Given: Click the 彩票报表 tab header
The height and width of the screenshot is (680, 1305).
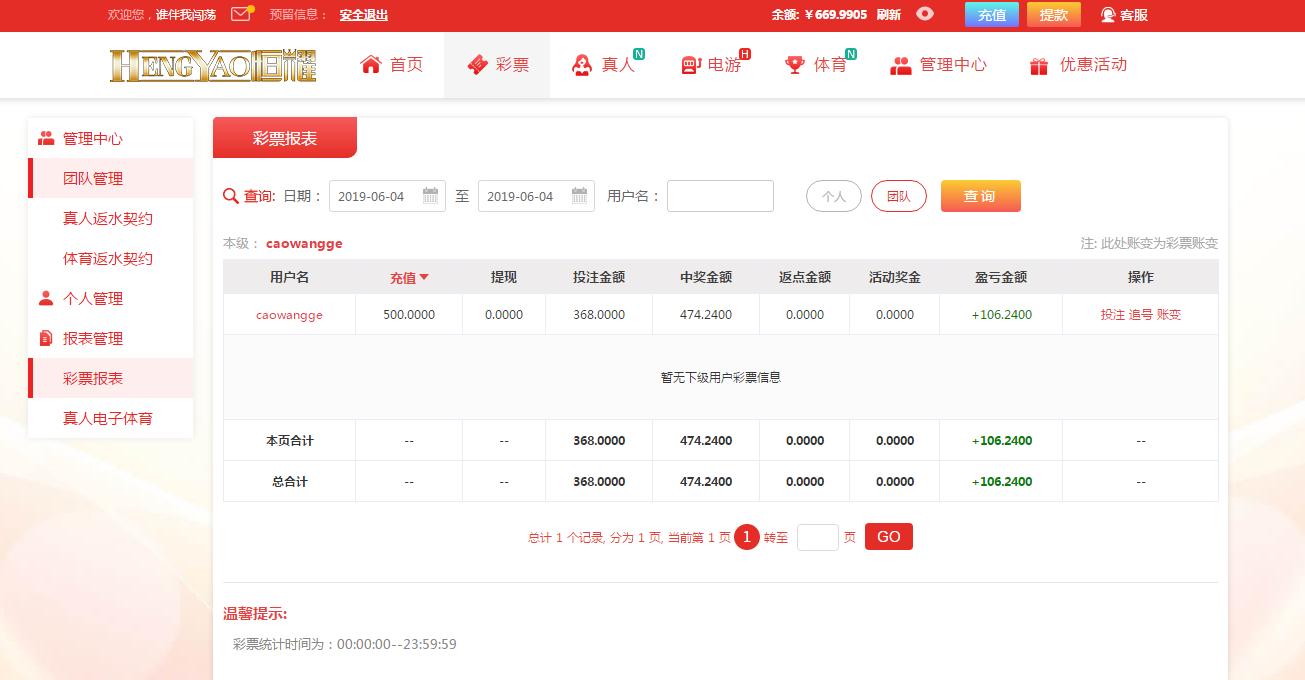Looking at the screenshot, I should [285, 138].
